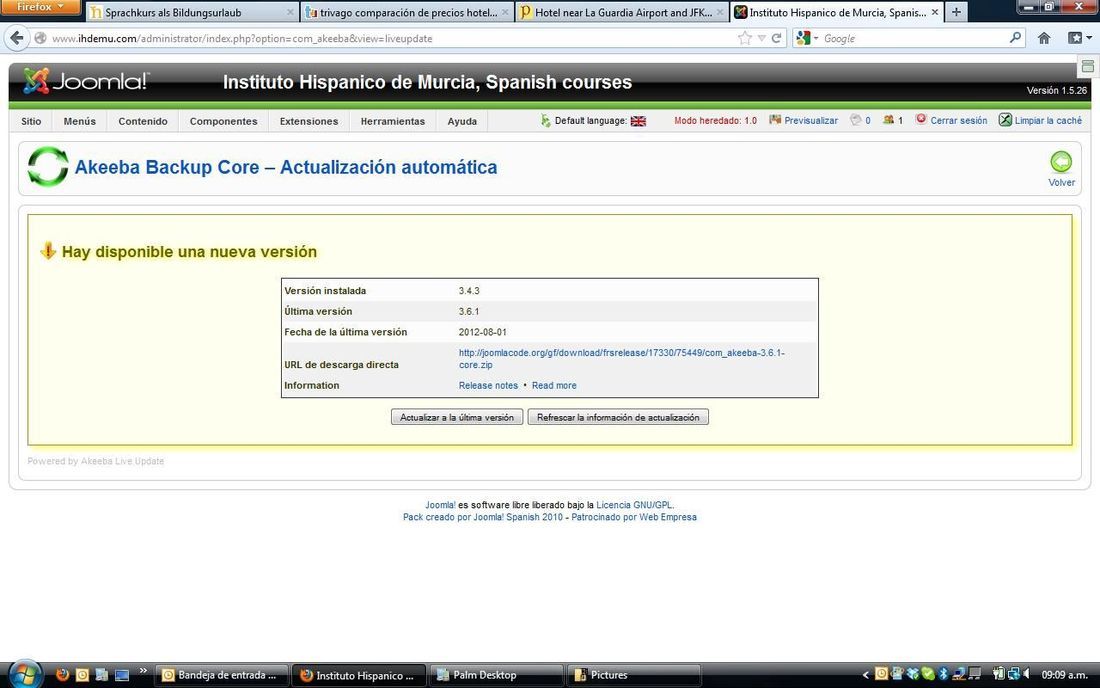Click the Firefox home icon
Viewport: 1100px width, 688px height.
click(x=1044, y=38)
